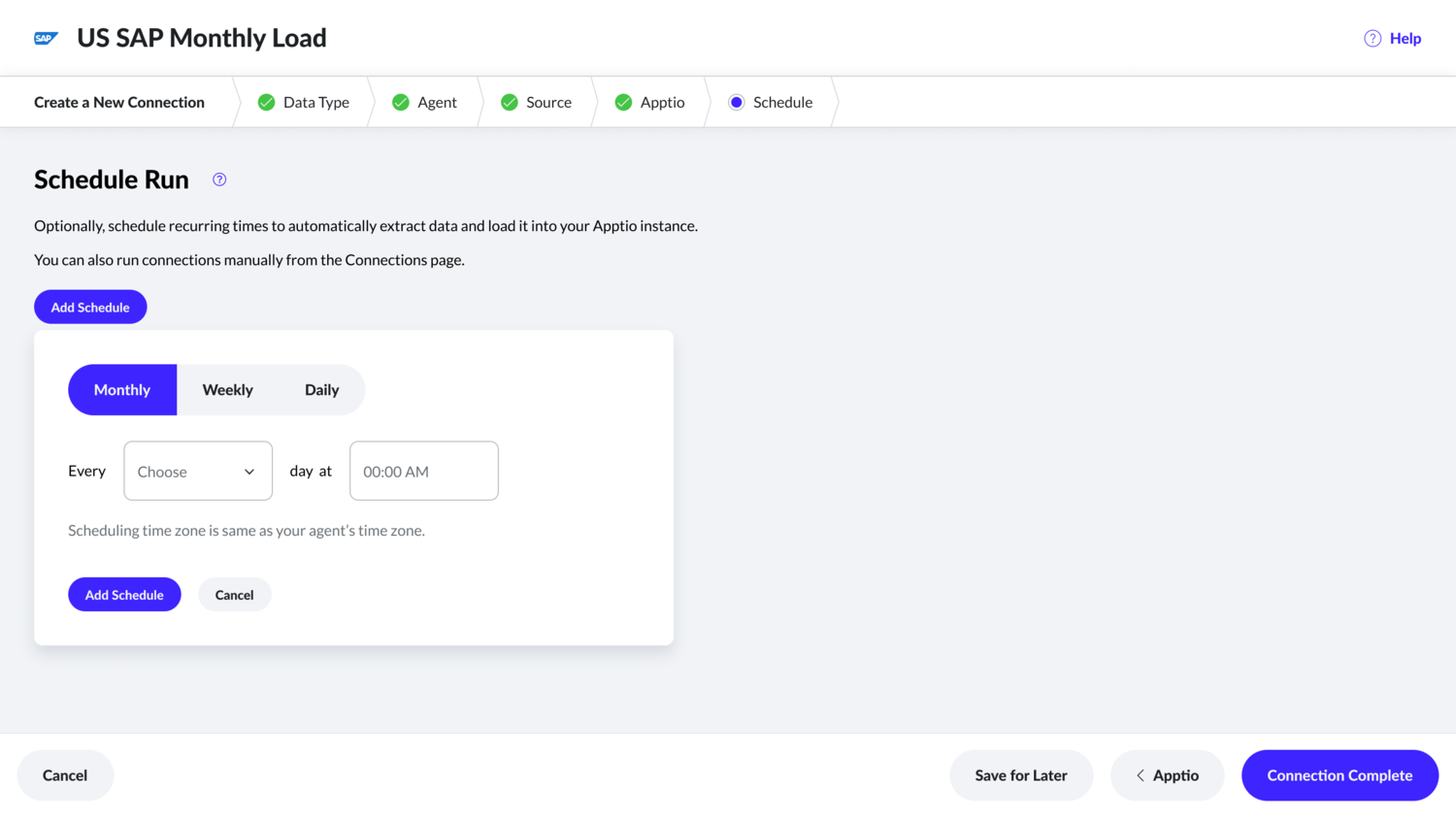Open the 00:00 AM time picker
Viewport: 1456px width, 818px height.
click(x=423, y=471)
